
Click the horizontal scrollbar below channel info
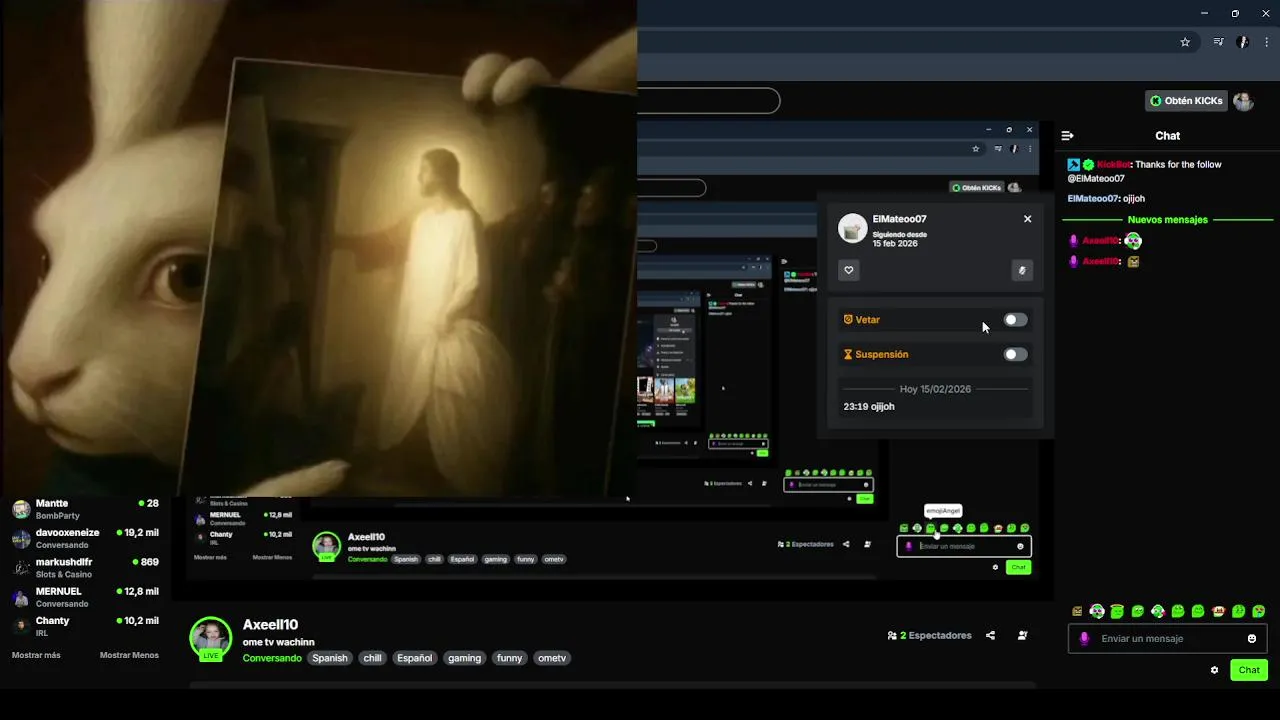coord(612,685)
